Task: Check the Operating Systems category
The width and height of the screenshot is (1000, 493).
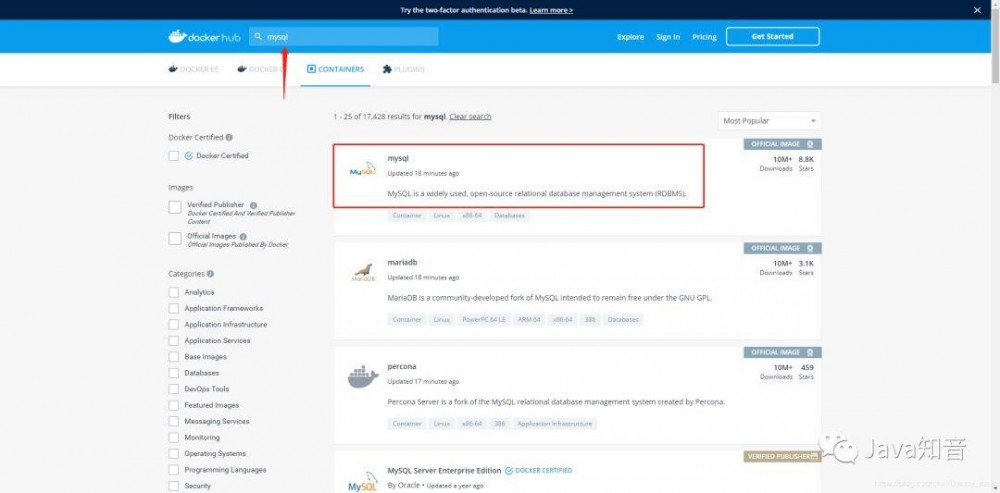Action: 173,453
